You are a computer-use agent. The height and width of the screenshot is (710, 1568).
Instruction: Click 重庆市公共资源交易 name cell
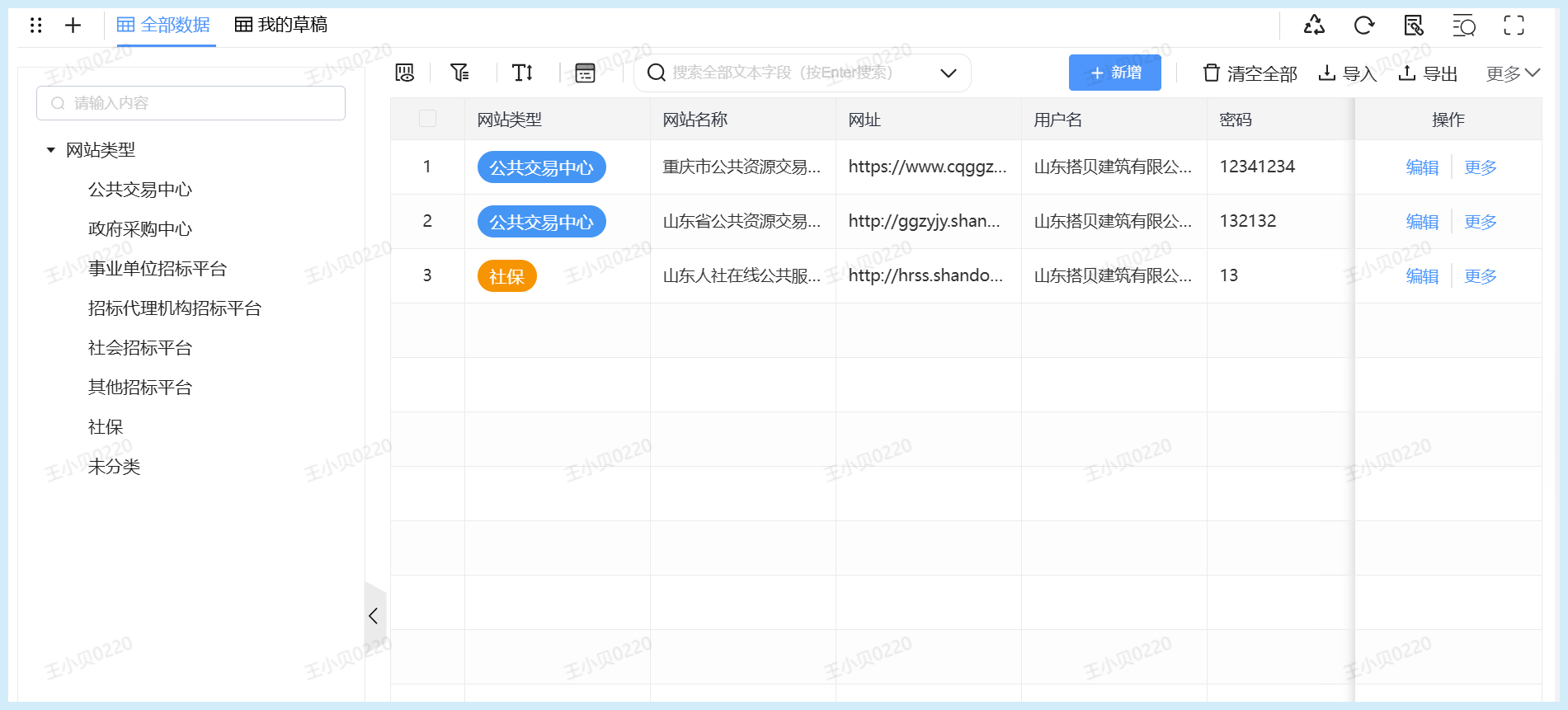tap(742, 167)
